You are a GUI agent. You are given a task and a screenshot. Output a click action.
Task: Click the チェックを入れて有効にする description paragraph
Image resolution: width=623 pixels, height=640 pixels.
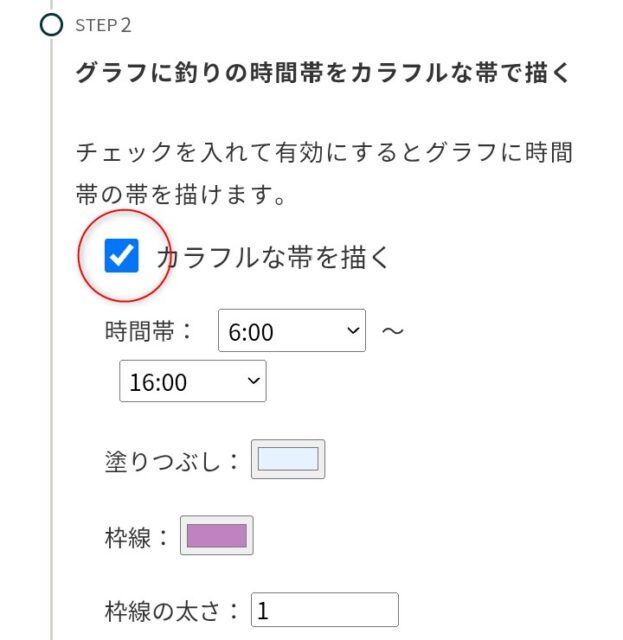tap(324, 172)
